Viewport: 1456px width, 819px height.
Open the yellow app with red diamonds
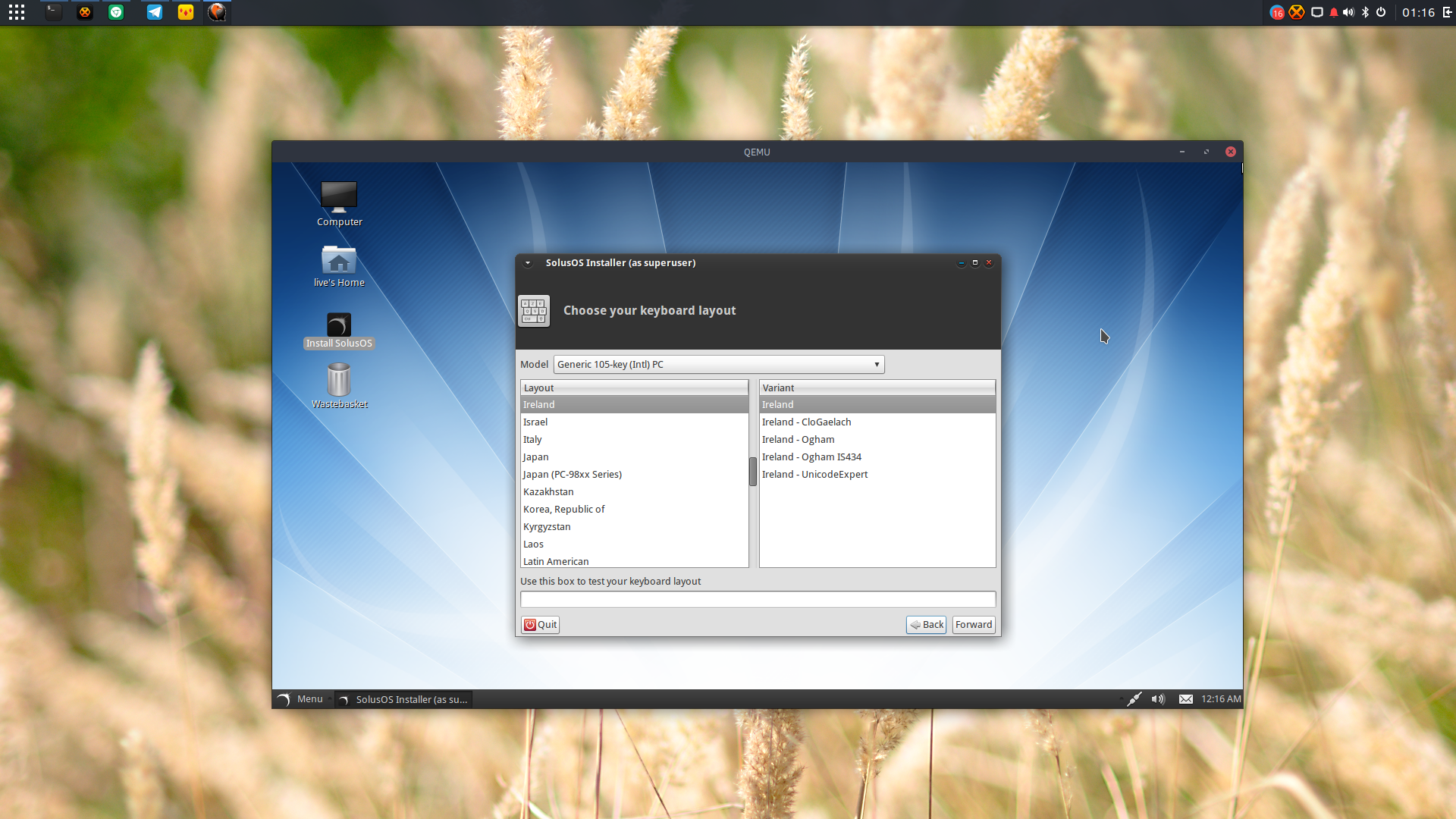186,12
